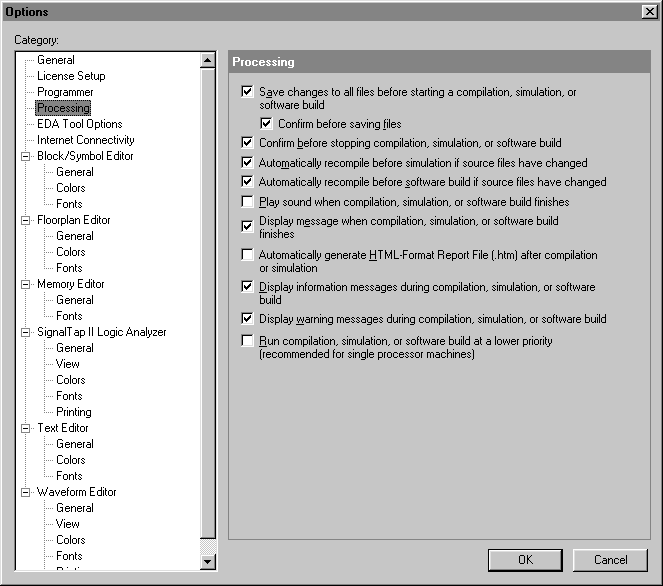Close the Options dialog window
Image resolution: width=663 pixels, height=586 pixels.
pyautogui.click(x=649, y=11)
